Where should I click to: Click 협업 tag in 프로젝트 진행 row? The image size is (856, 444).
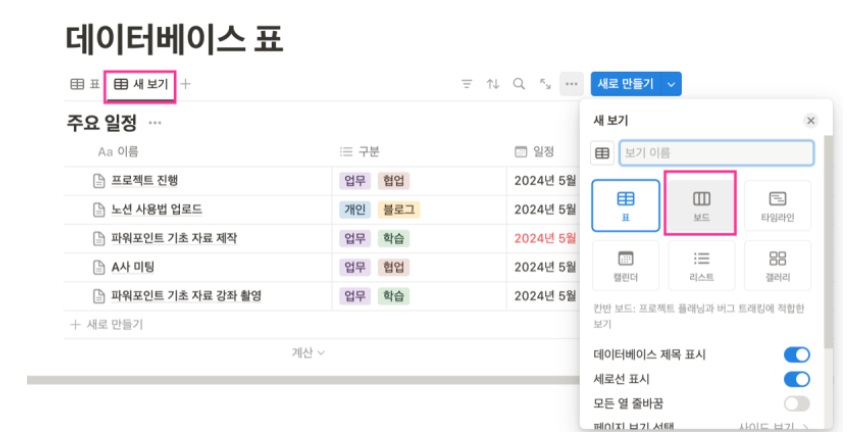pyautogui.click(x=394, y=181)
